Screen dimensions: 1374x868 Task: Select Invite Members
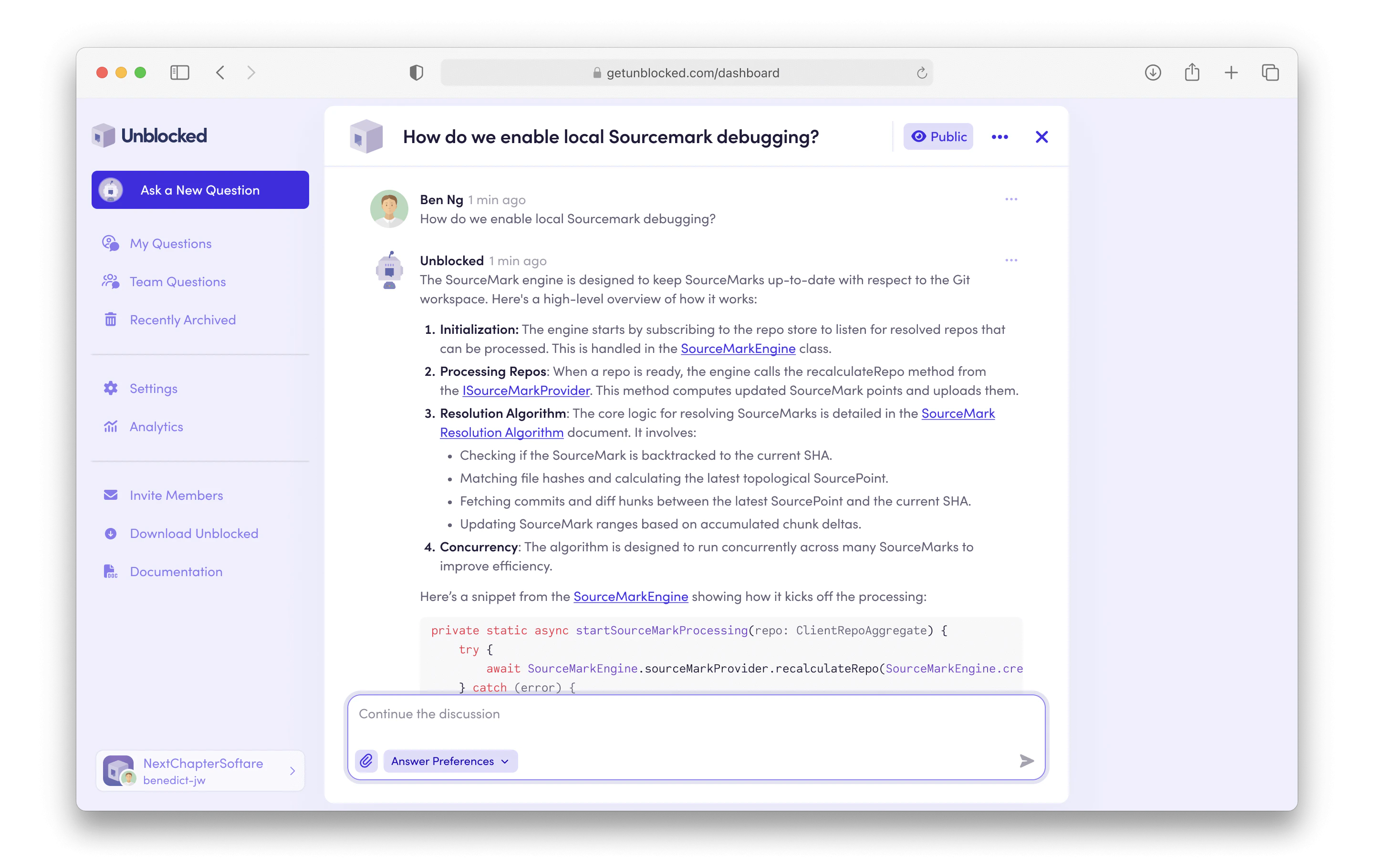click(177, 495)
